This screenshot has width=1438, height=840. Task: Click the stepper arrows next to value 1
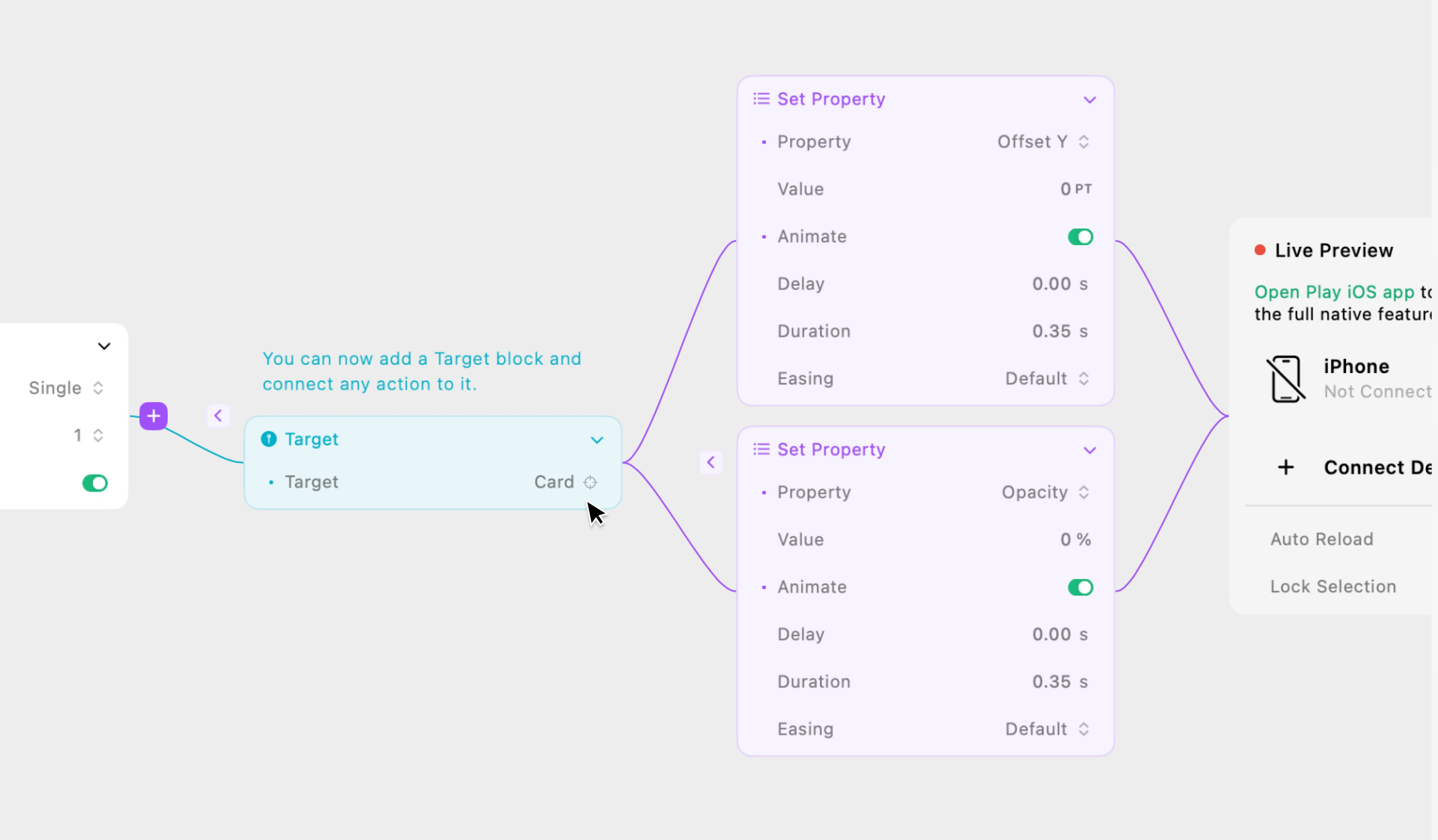(x=98, y=436)
